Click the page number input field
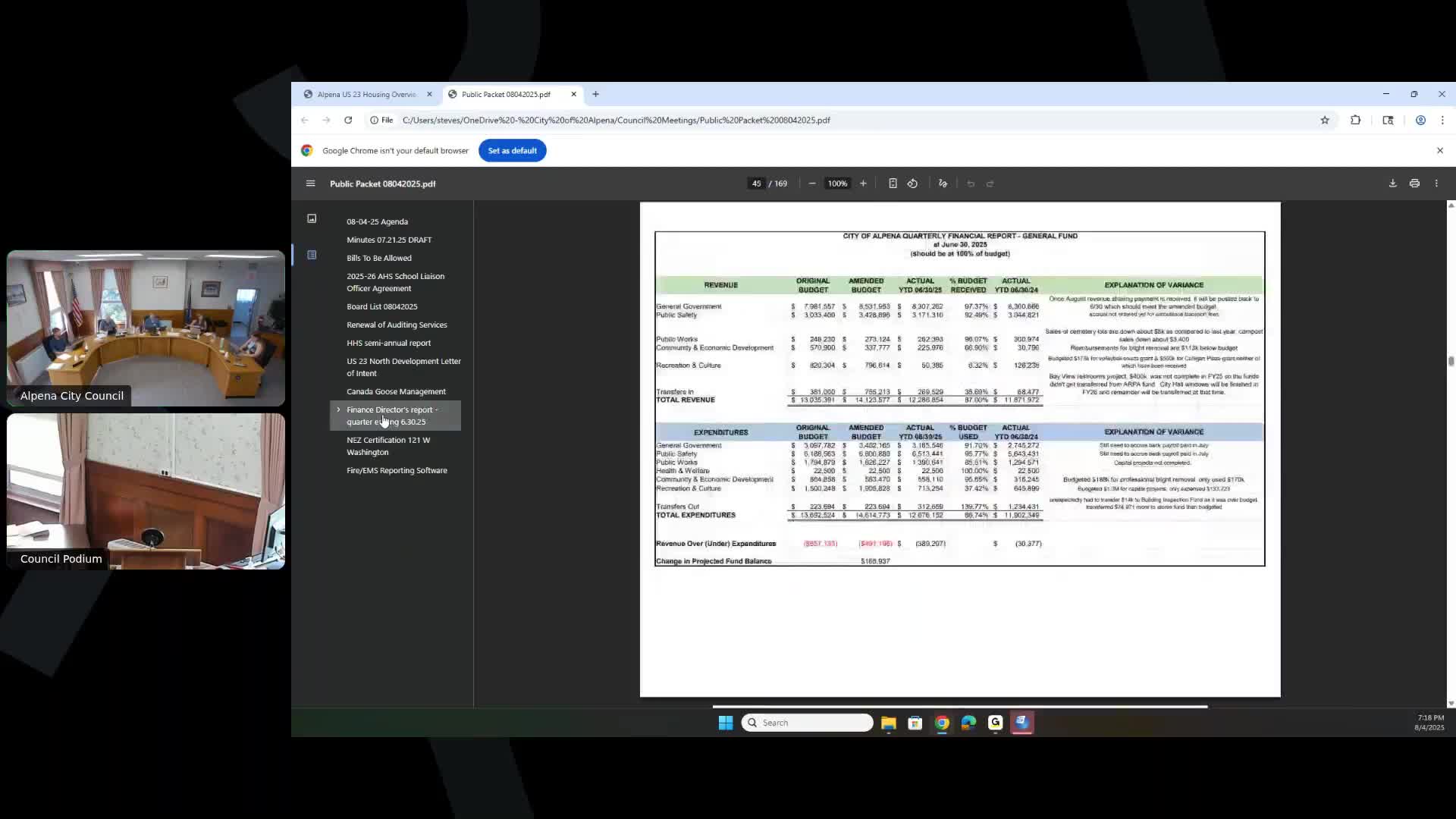The height and width of the screenshot is (819, 1456). [756, 184]
